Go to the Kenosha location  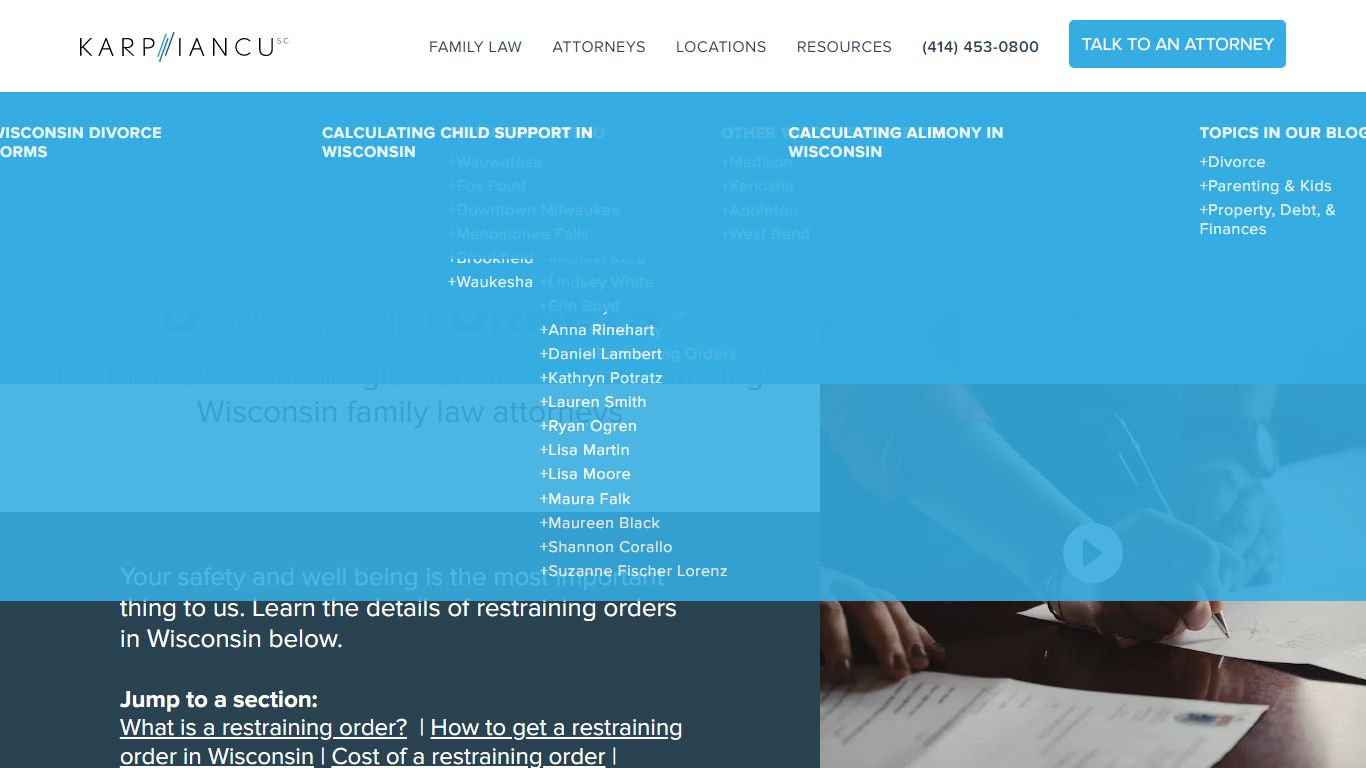[x=757, y=186]
